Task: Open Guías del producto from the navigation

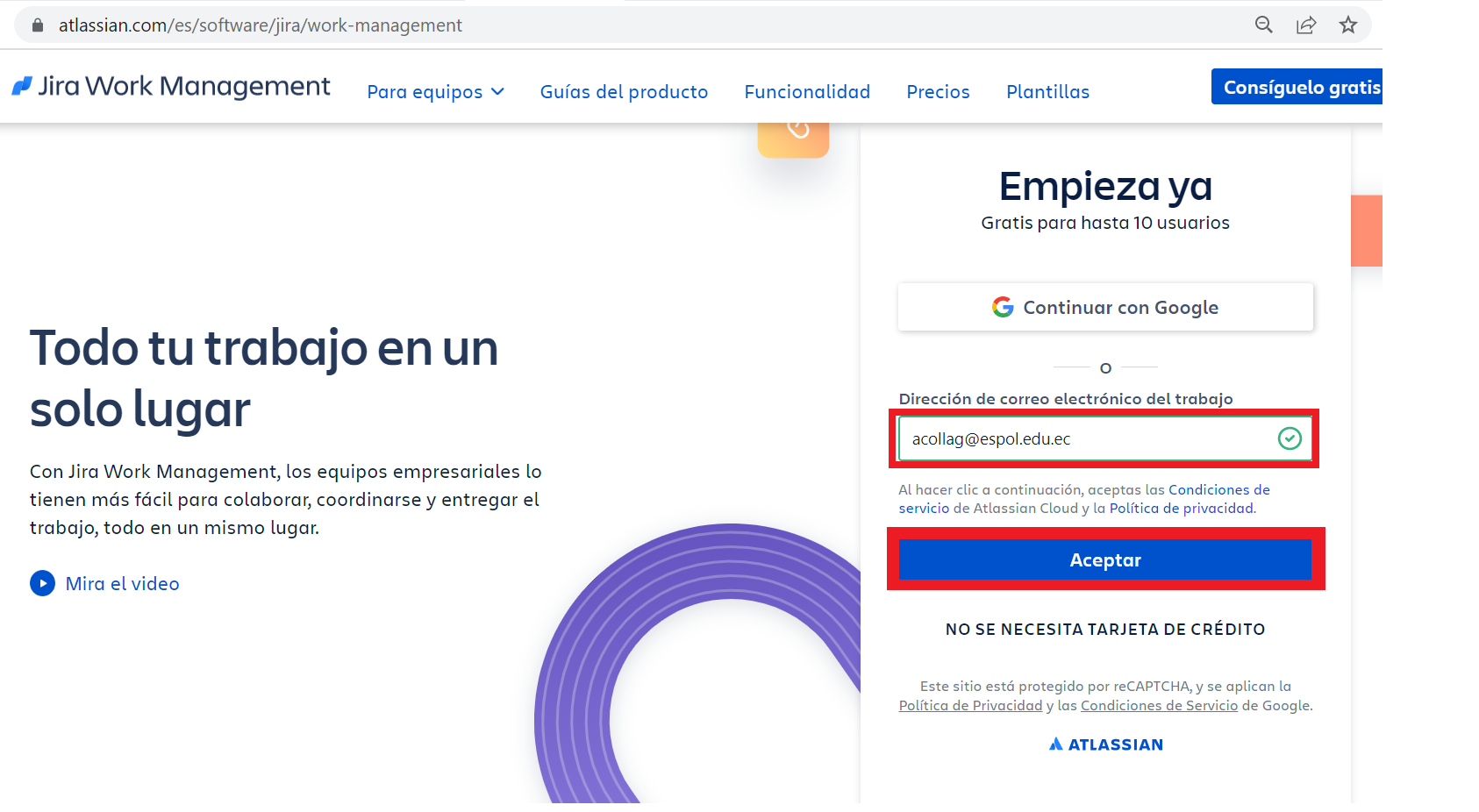Action: click(x=624, y=91)
